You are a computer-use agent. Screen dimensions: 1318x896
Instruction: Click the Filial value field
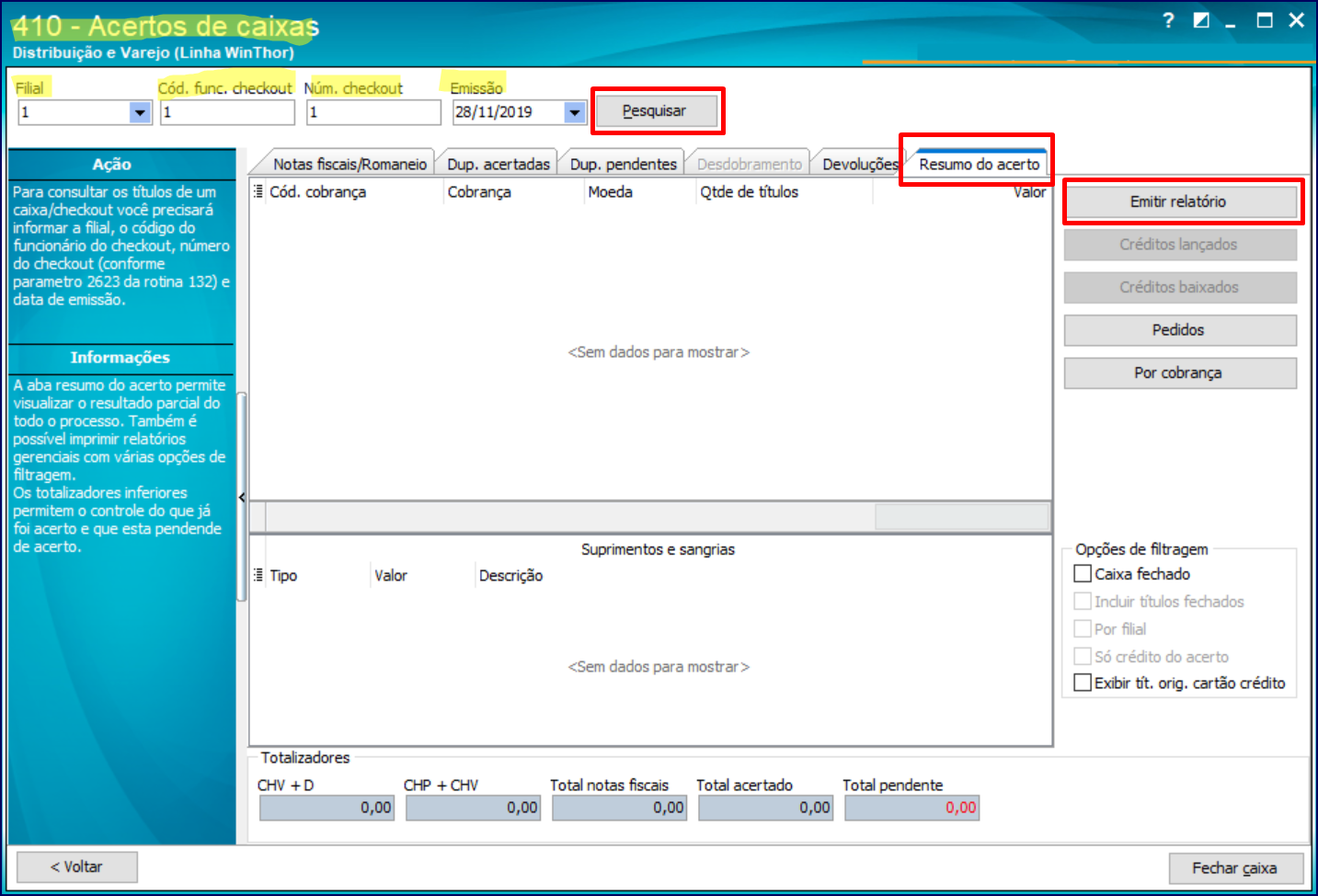coord(74,112)
